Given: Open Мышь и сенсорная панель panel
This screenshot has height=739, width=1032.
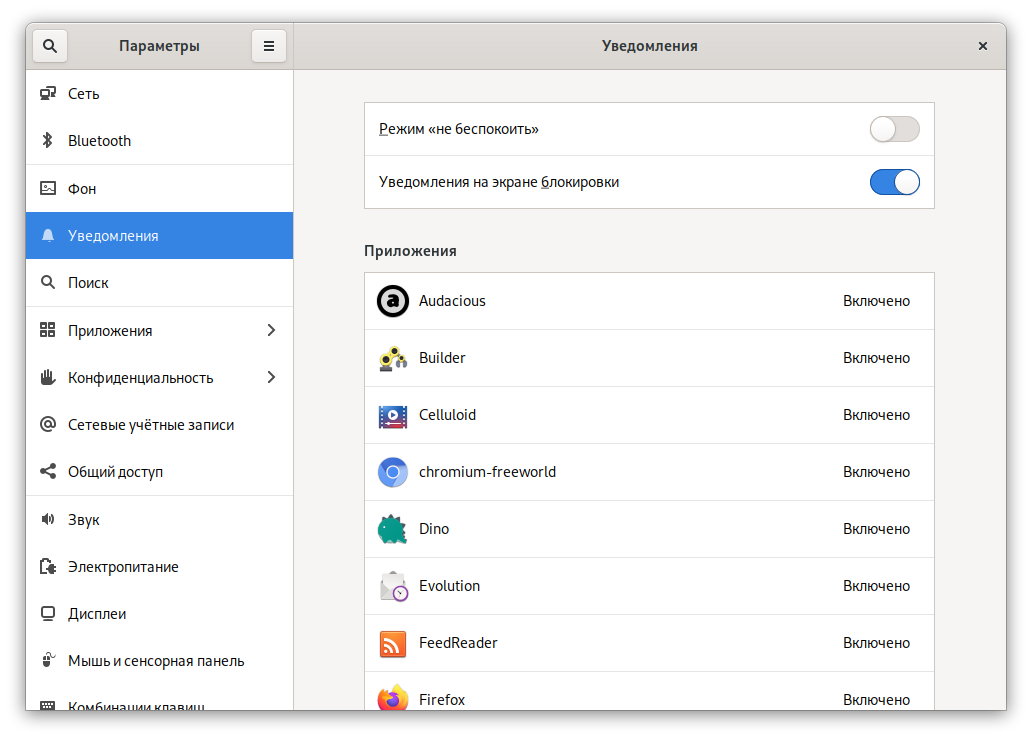Looking at the screenshot, I should 159,661.
